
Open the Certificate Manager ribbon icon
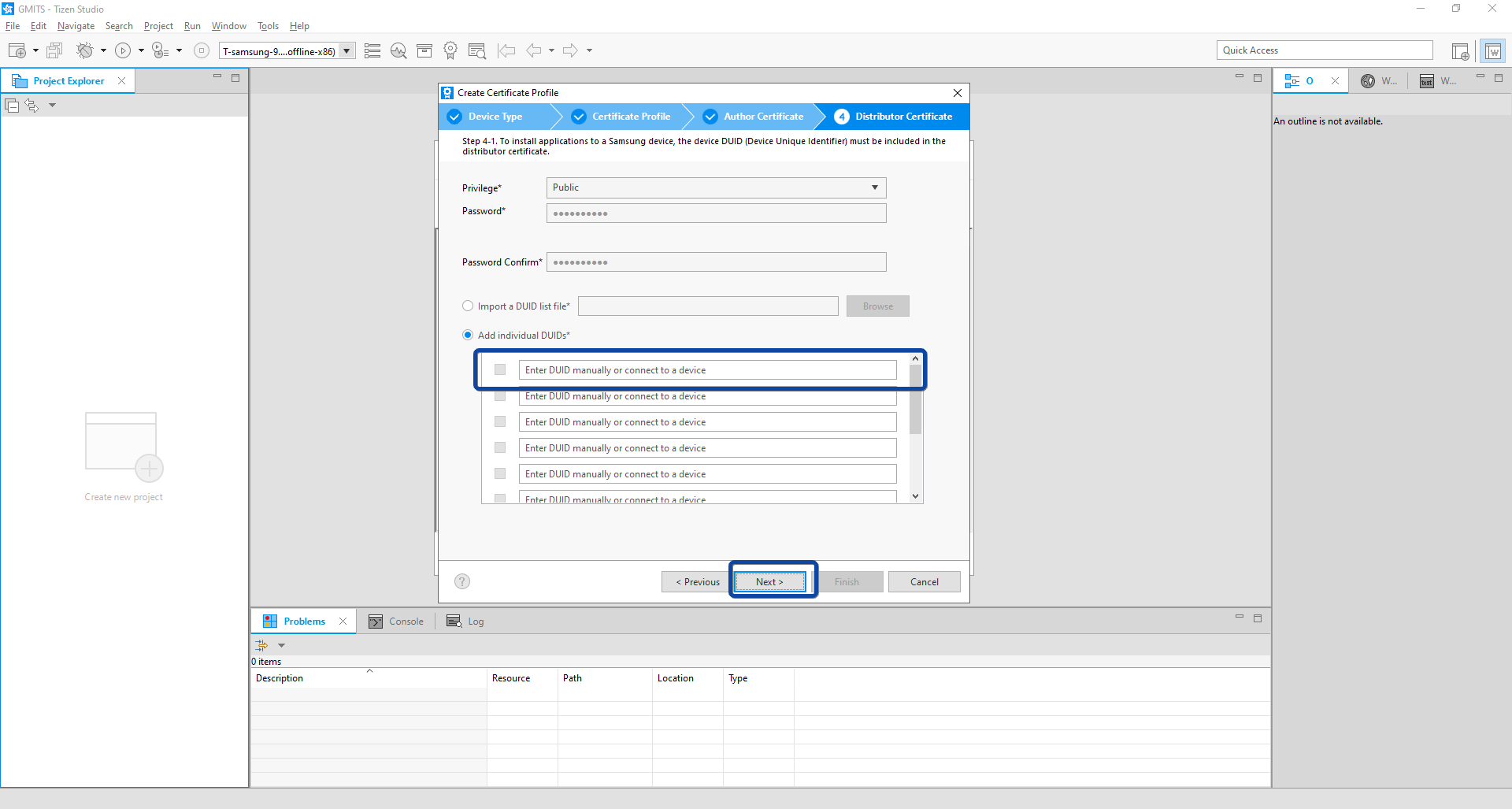450,50
